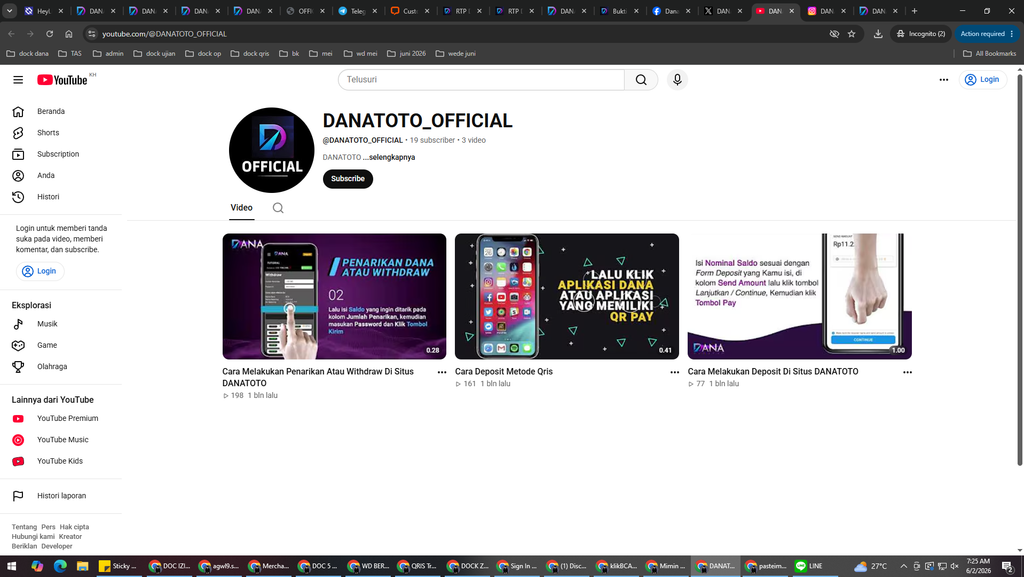Click the browser address bar URL
Viewport: 1024px width, 577px height.
[x=165, y=34]
